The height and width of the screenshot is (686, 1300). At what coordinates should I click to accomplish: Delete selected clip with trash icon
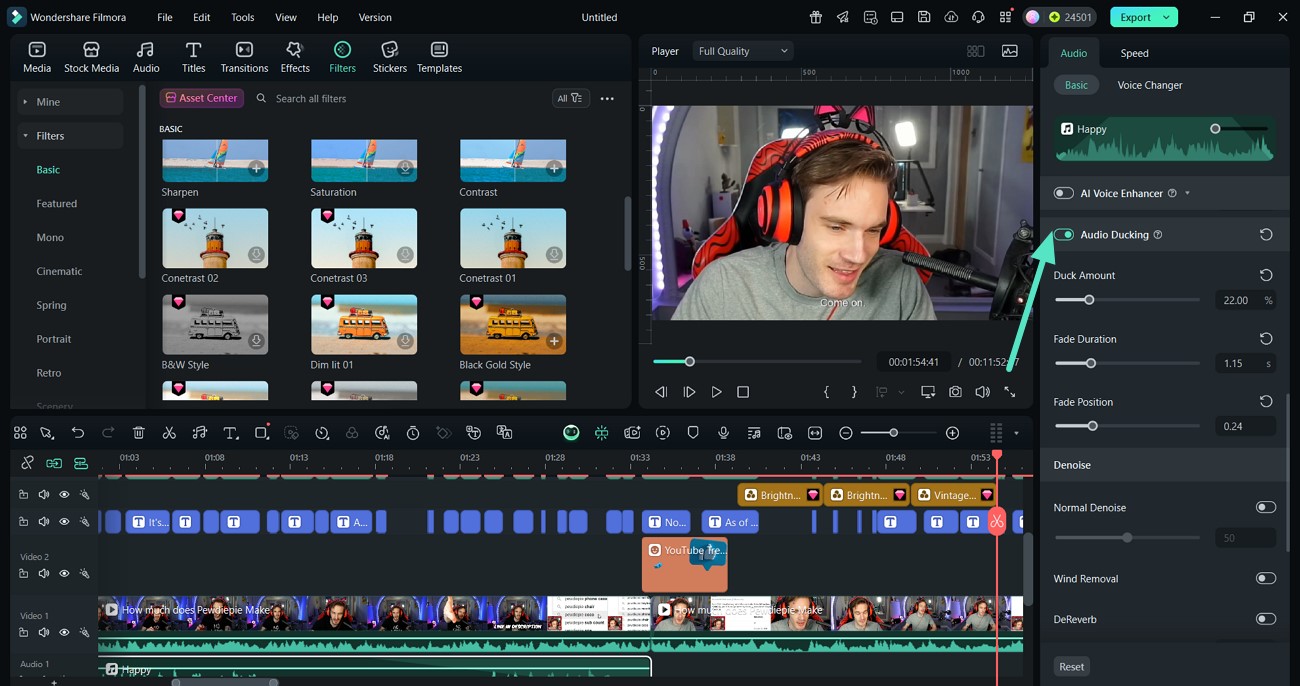tap(139, 433)
